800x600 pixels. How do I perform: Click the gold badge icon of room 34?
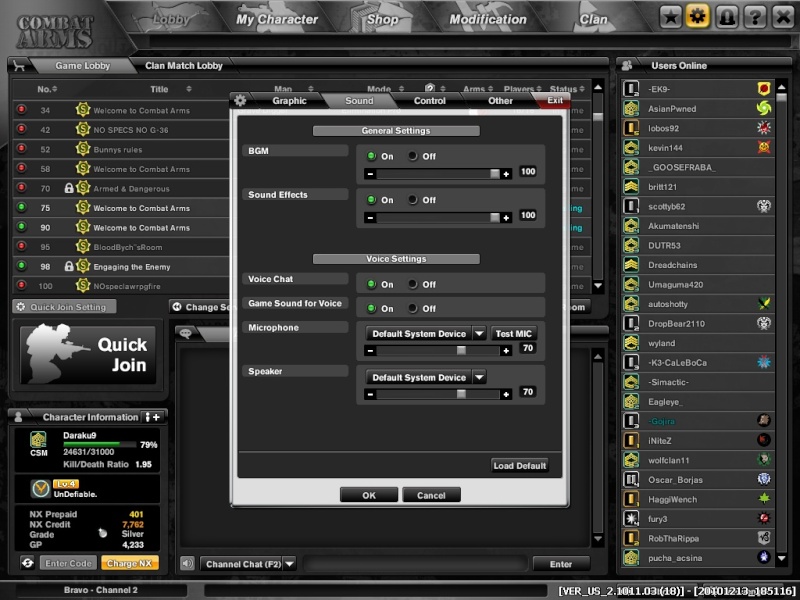pos(83,110)
